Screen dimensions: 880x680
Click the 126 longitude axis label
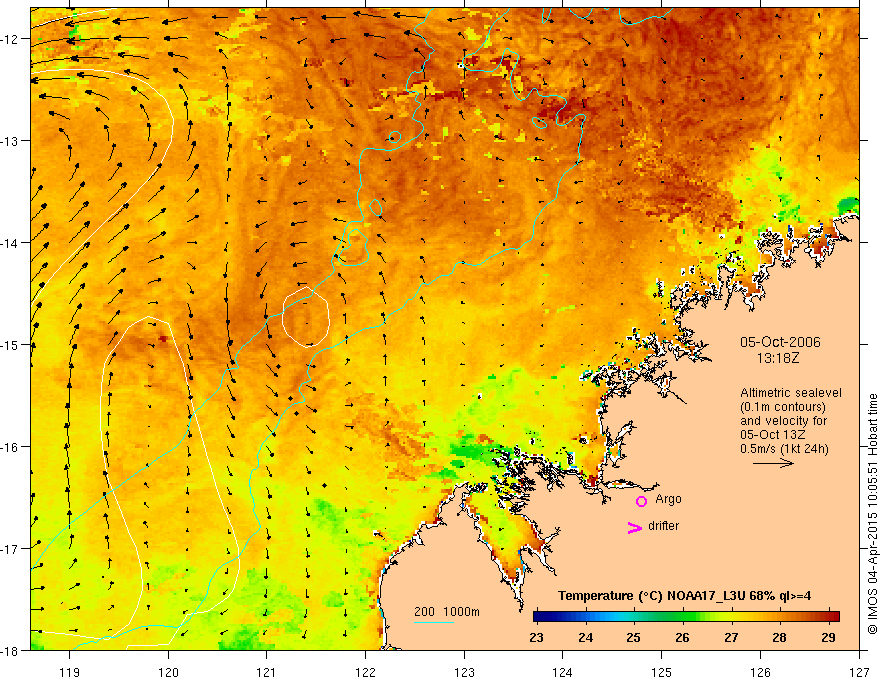(760, 672)
